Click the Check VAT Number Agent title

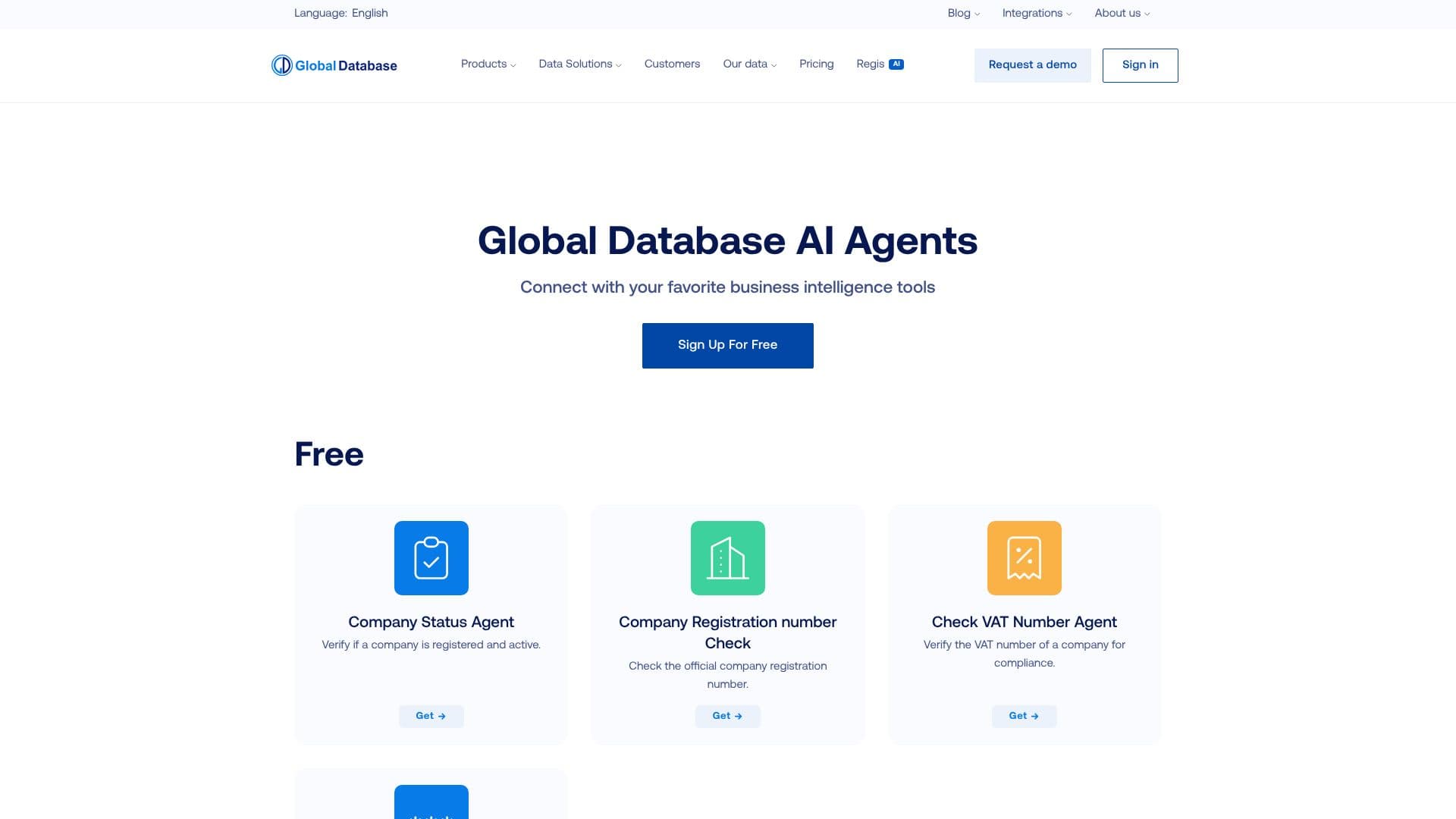(x=1025, y=622)
